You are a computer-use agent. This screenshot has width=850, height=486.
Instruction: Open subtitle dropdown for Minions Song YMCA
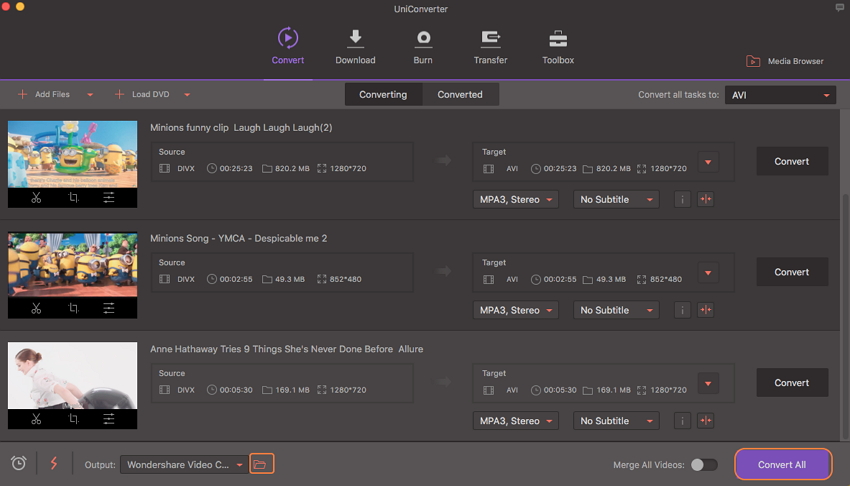point(616,310)
